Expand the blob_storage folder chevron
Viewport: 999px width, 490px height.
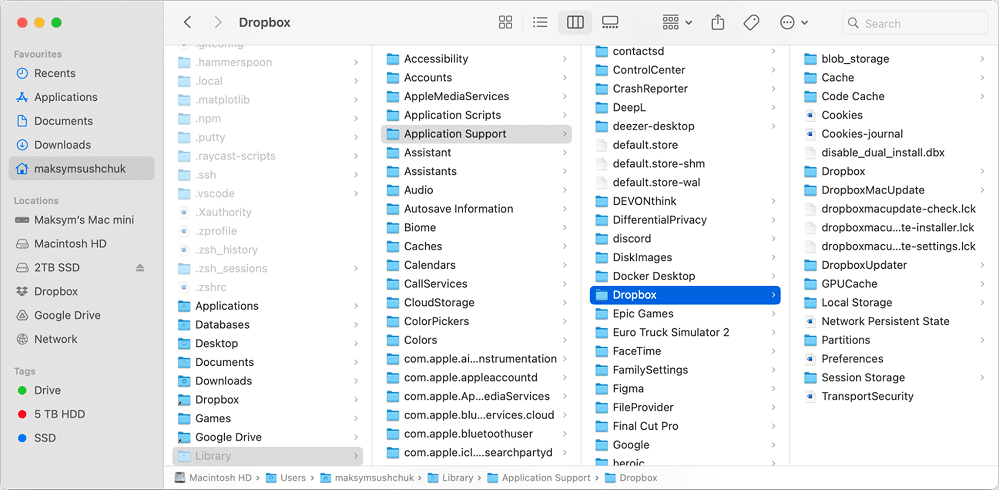click(x=982, y=59)
